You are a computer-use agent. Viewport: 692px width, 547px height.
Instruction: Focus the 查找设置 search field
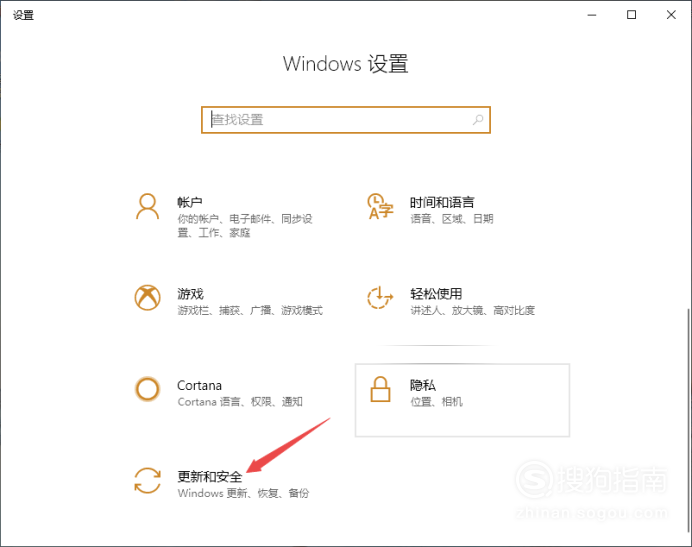(x=346, y=120)
